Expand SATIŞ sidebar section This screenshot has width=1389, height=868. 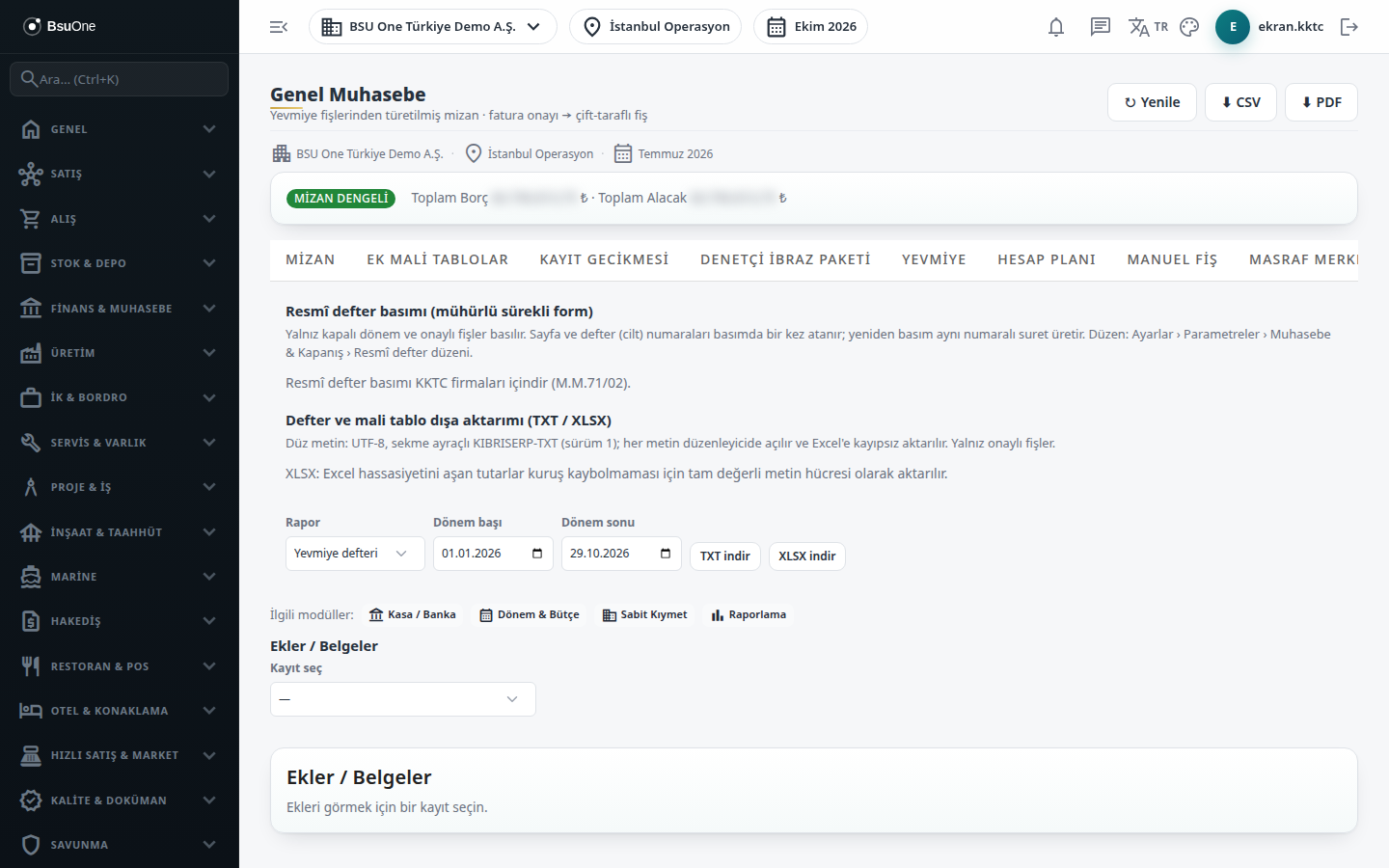click(120, 174)
